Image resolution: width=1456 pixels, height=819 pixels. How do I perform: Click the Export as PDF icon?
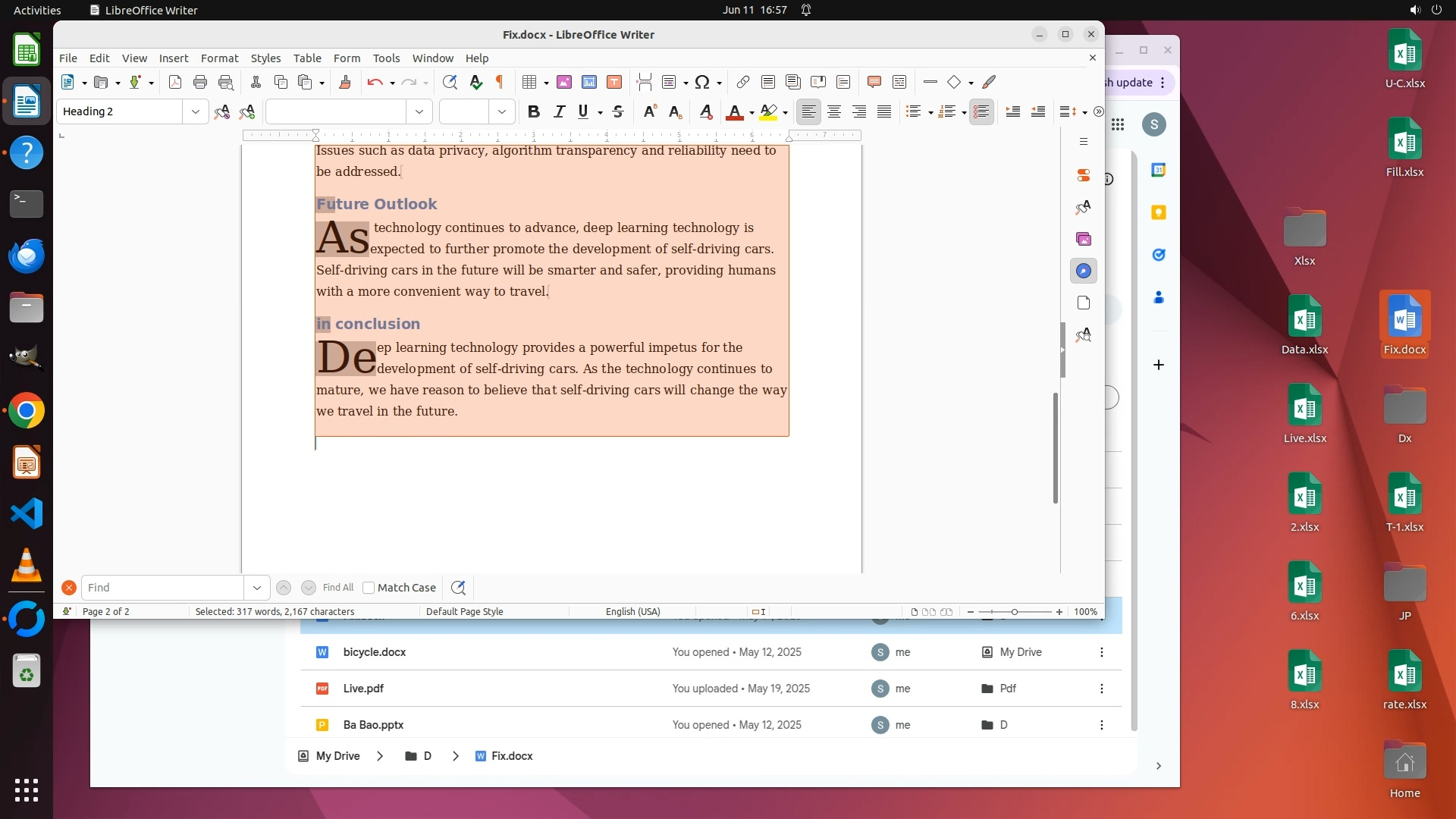click(175, 82)
